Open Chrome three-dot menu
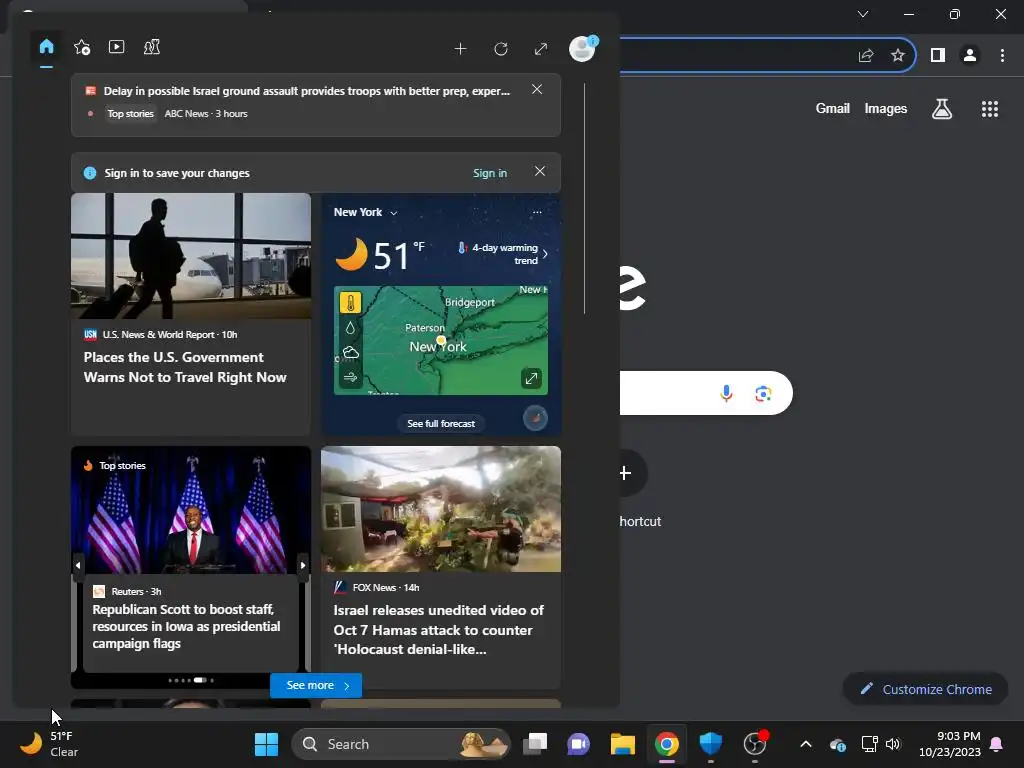 (x=1002, y=56)
